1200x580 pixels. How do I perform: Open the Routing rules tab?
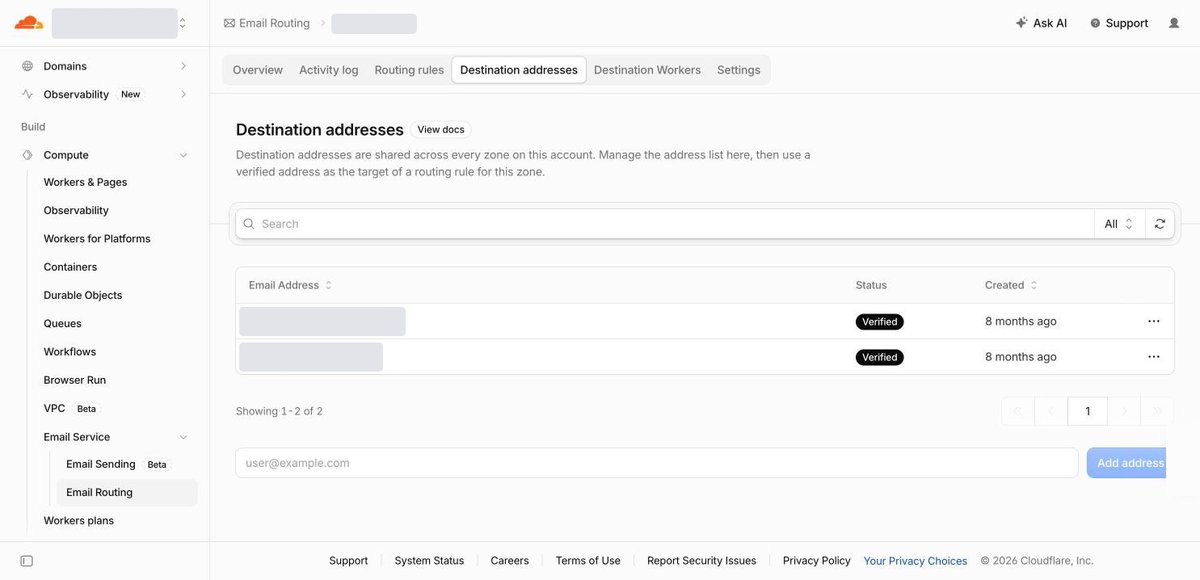tap(409, 70)
